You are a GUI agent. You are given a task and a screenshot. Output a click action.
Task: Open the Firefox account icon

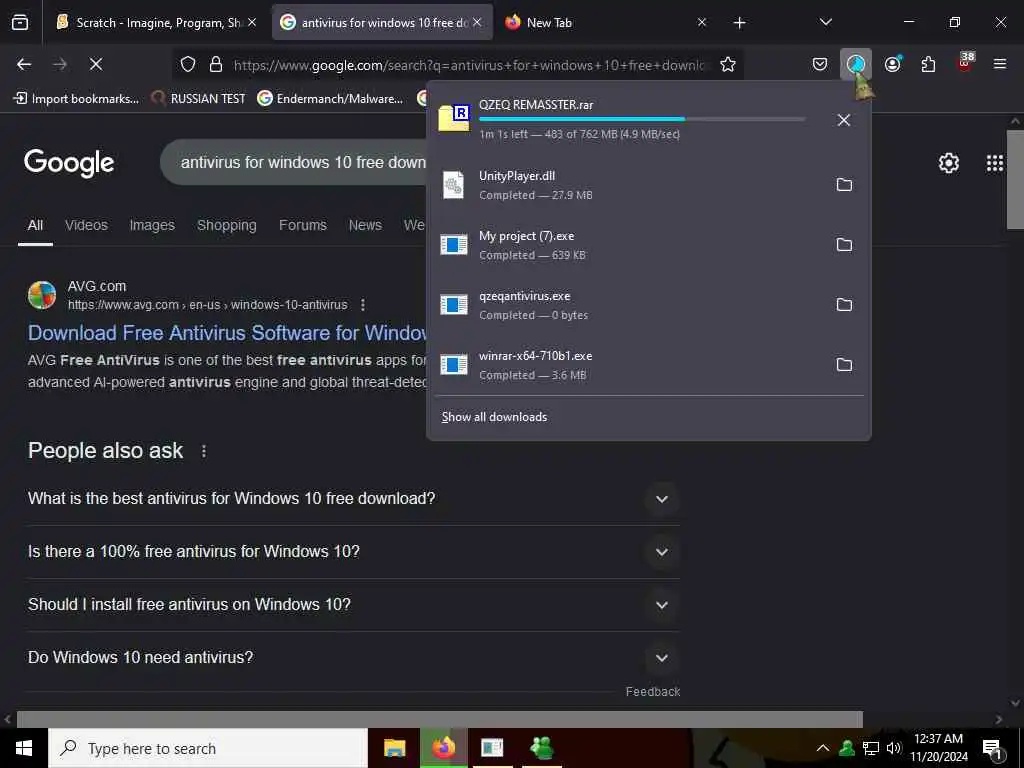click(x=892, y=64)
